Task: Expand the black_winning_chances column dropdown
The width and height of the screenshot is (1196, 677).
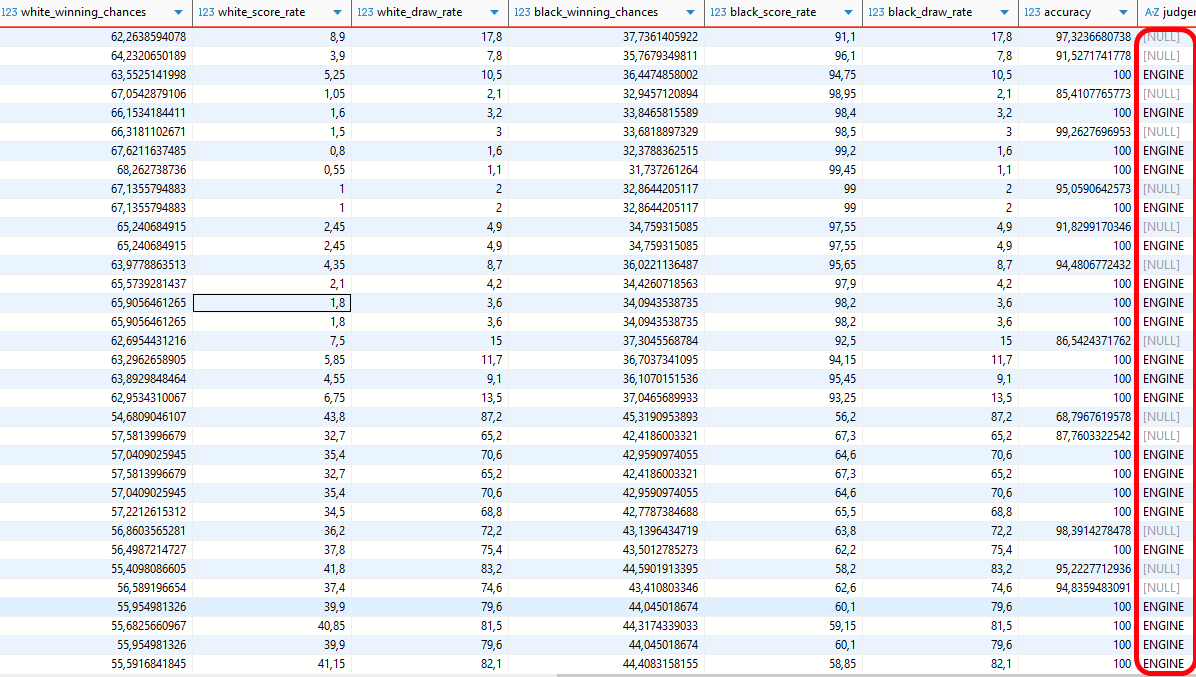Action: (691, 13)
